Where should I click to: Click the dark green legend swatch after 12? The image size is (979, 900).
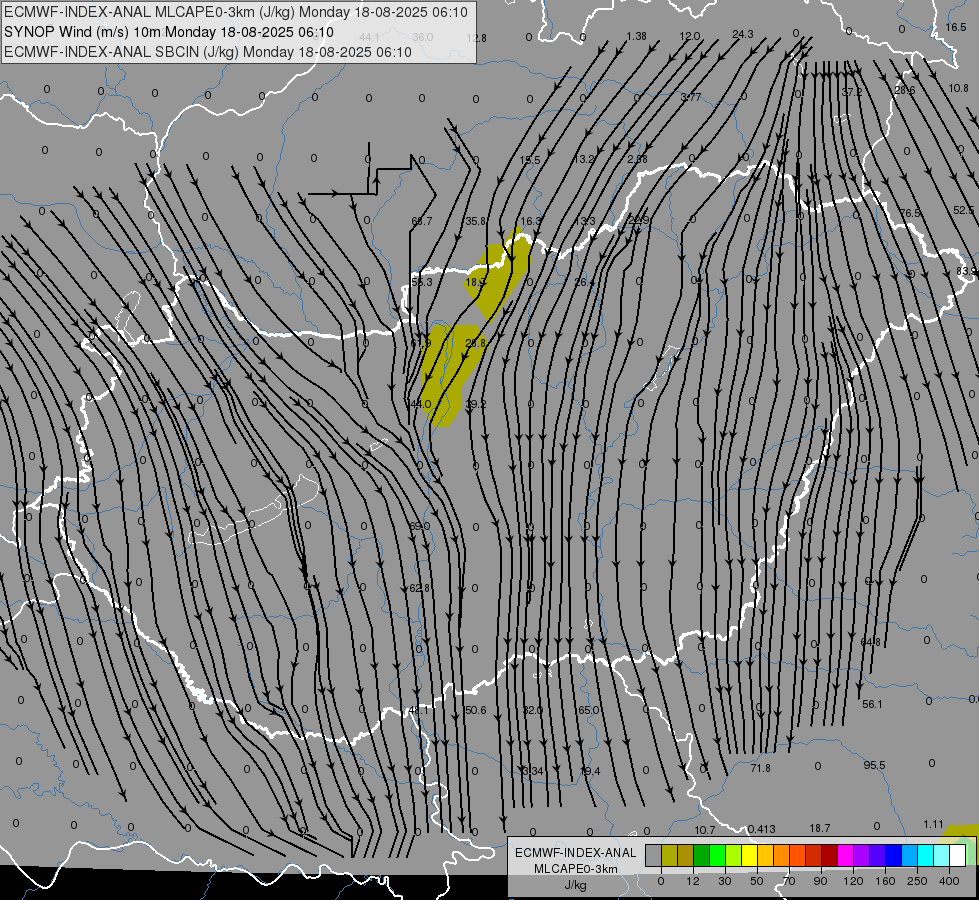click(701, 855)
